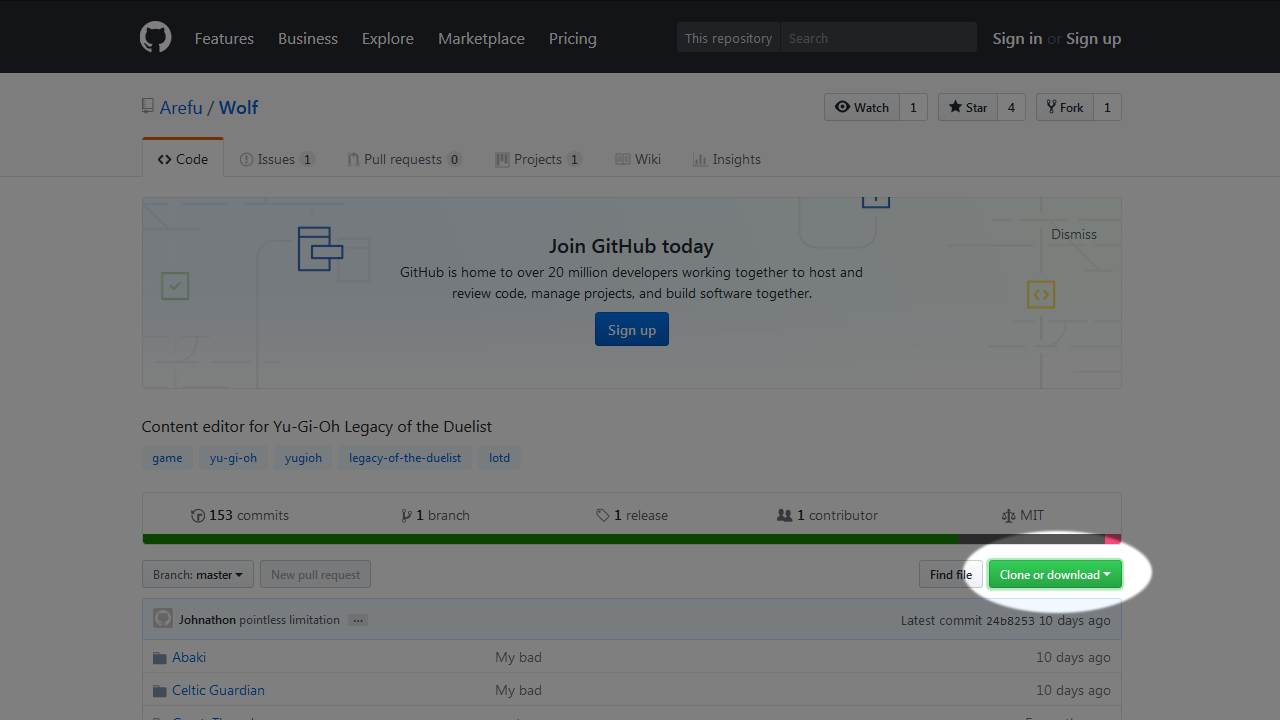Image resolution: width=1280 pixels, height=720 pixels.
Task: Select the yu-gi-oh topic tag
Action: (233, 458)
